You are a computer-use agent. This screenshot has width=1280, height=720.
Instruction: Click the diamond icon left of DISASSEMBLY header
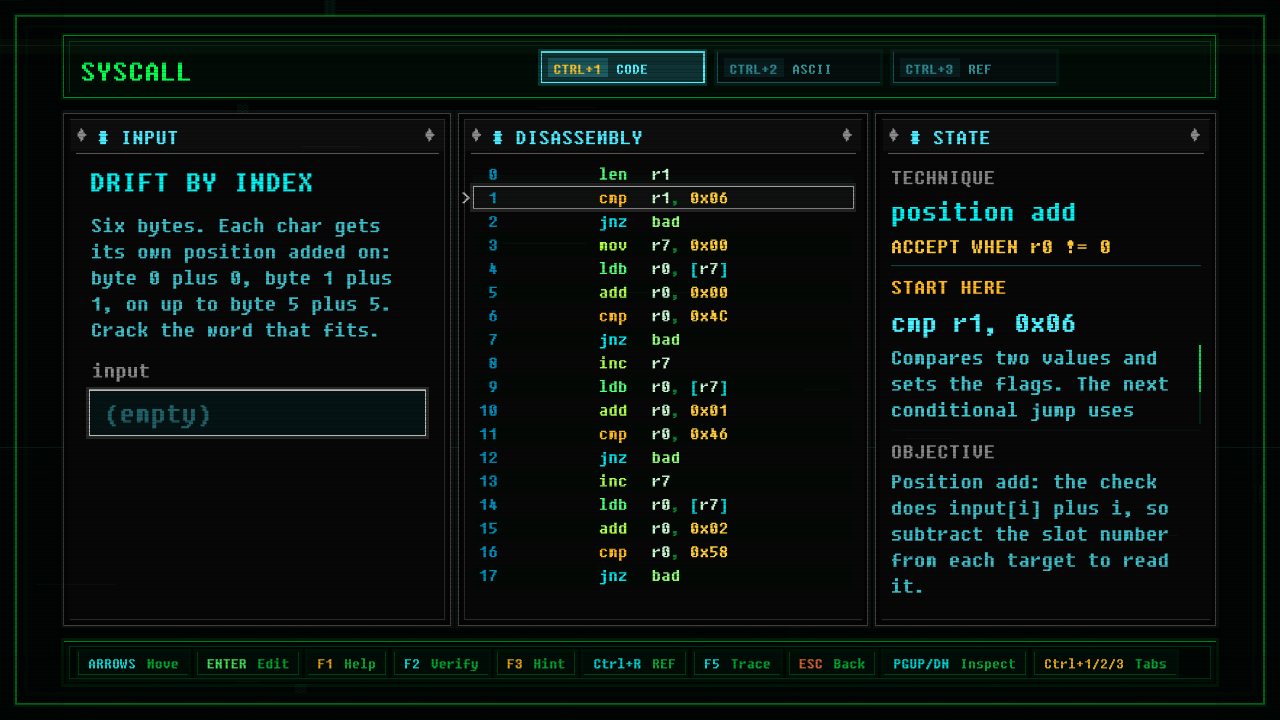(x=476, y=136)
